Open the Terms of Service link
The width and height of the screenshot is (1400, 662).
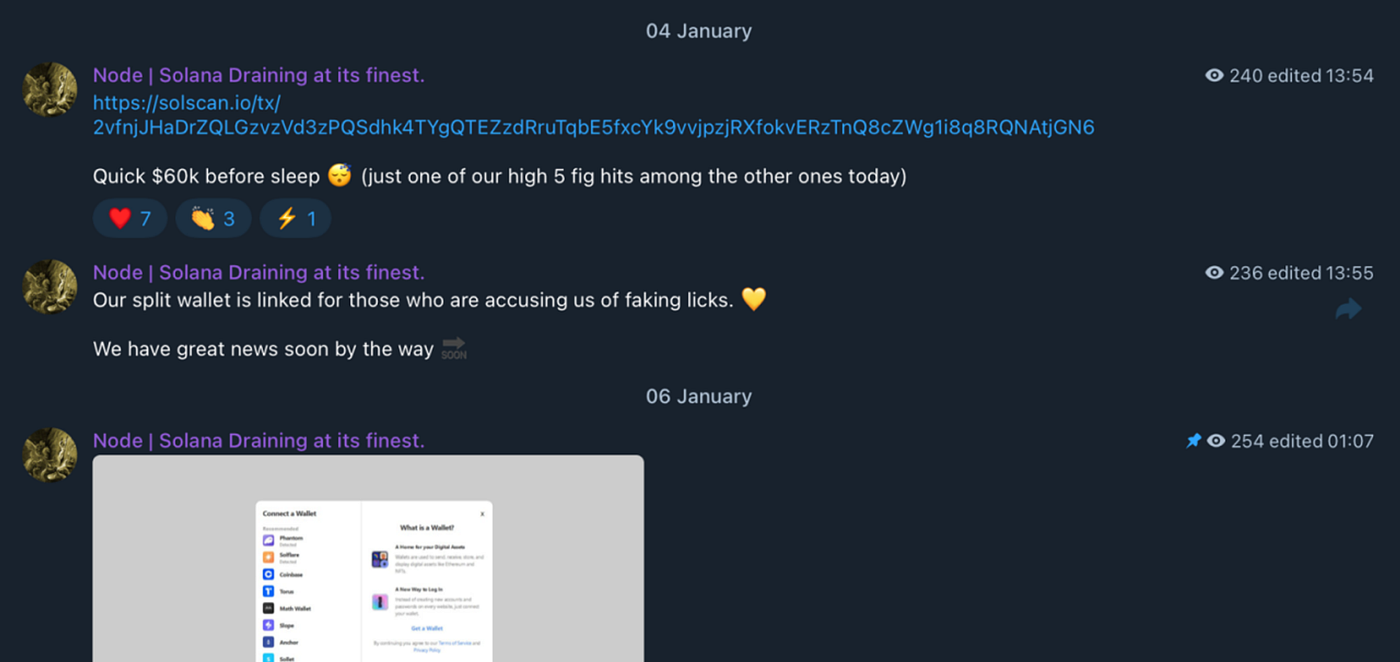455,643
